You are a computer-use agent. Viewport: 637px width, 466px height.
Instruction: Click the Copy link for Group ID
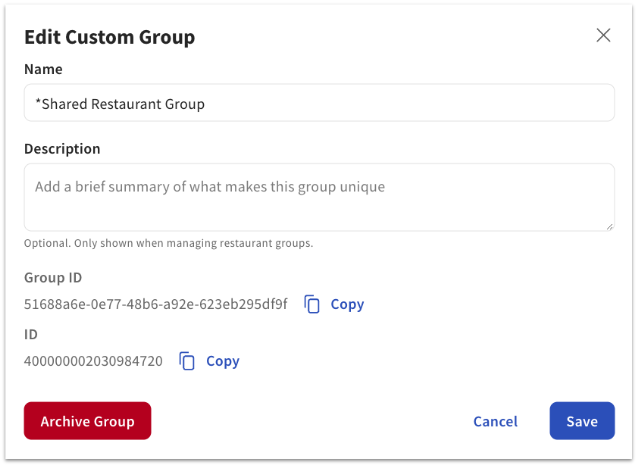coord(347,304)
